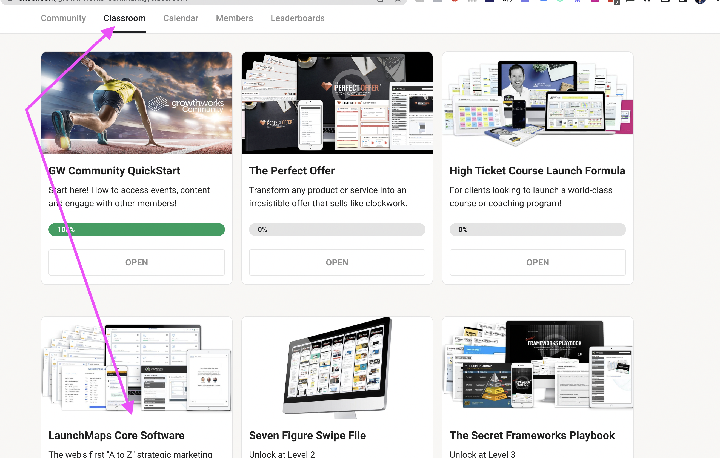Click the GW Community QuickStart title

(x=114, y=170)
